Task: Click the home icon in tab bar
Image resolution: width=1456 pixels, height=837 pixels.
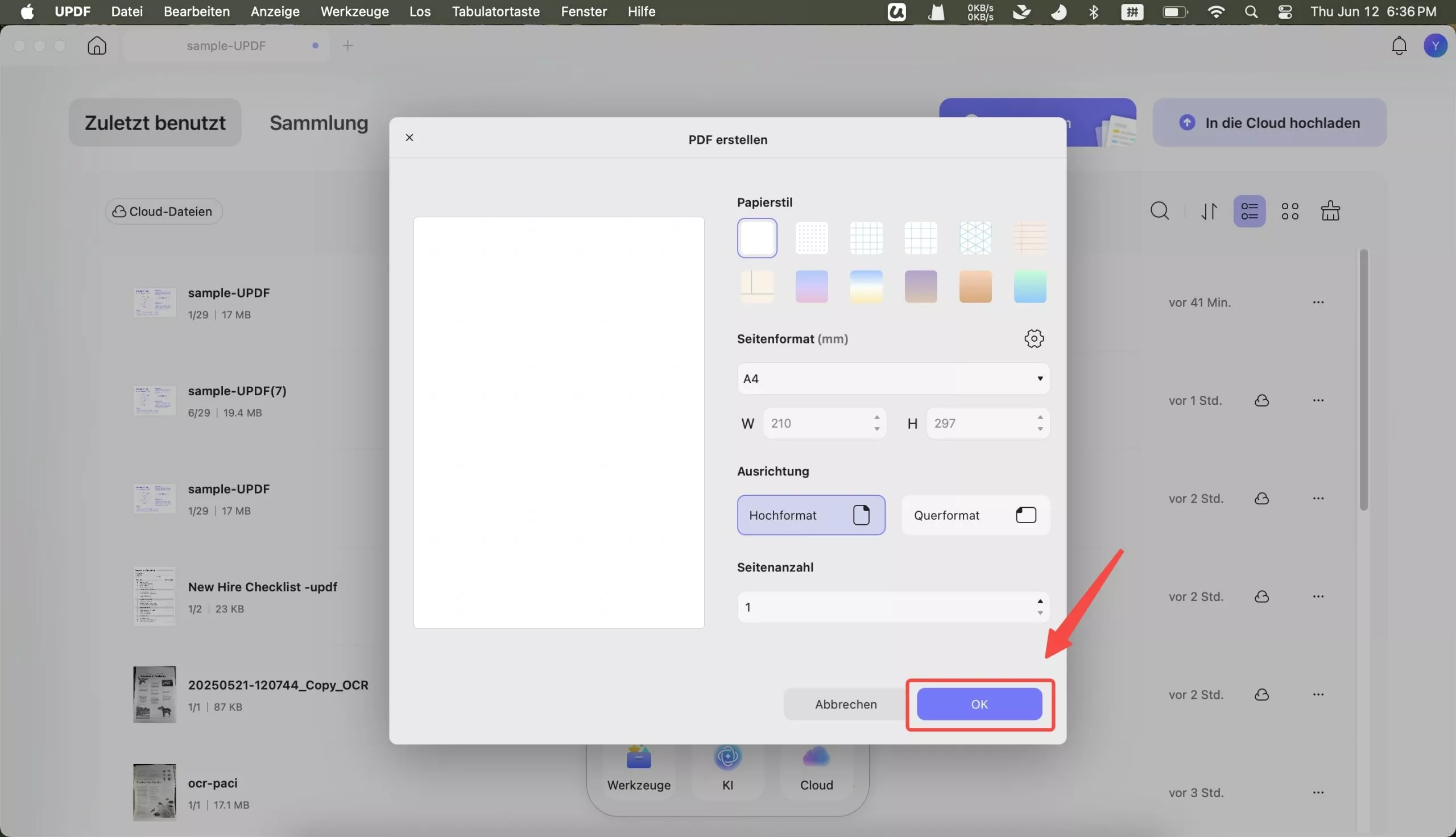Action: (x=97, y=45)
